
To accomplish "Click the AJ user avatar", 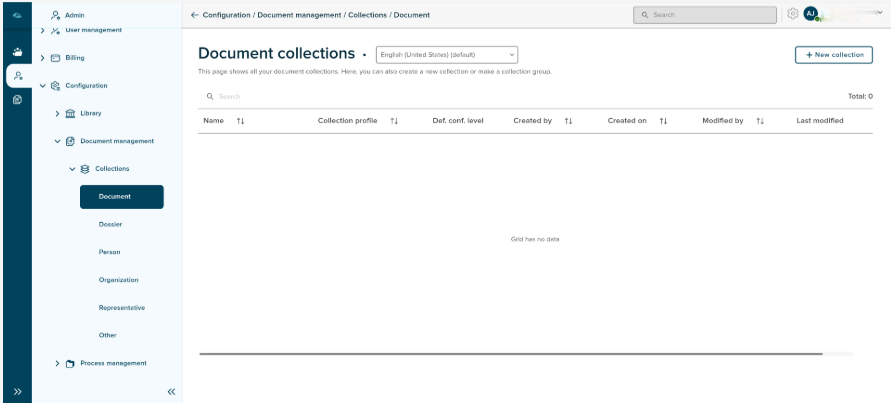I will coord(811,15).
